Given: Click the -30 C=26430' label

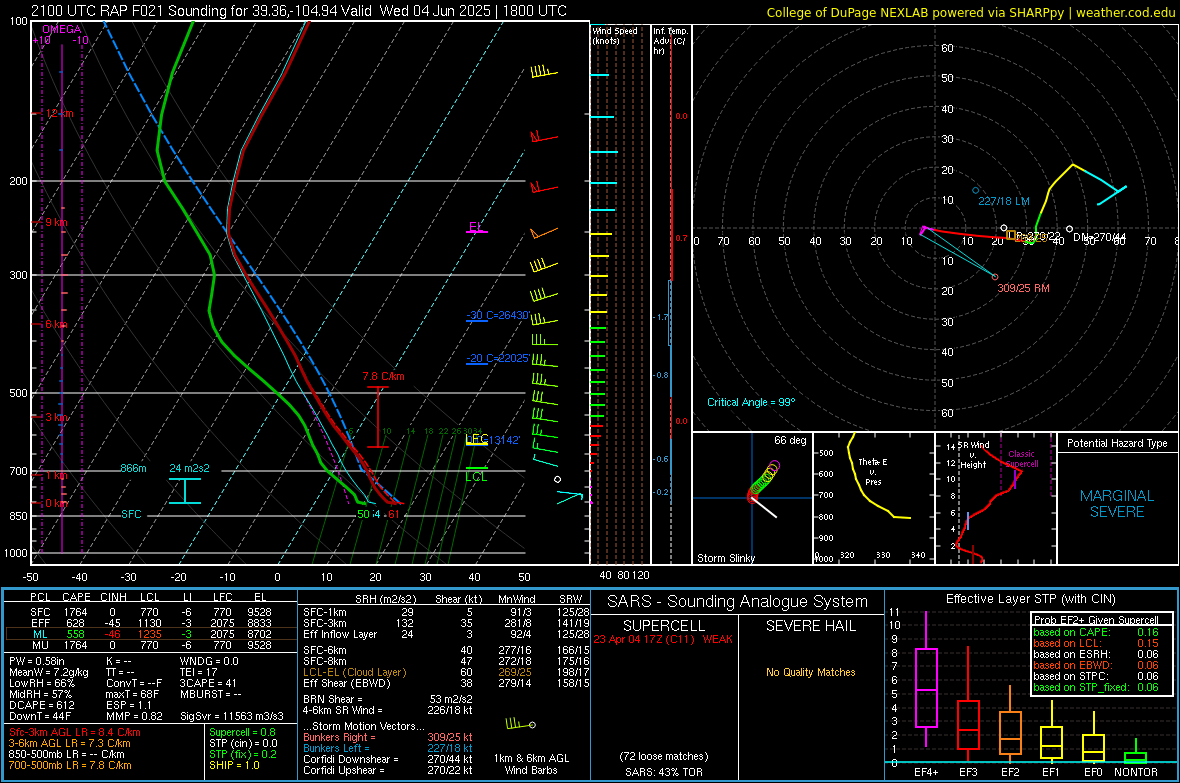Looking at the screenshot, I should point(498,315).
